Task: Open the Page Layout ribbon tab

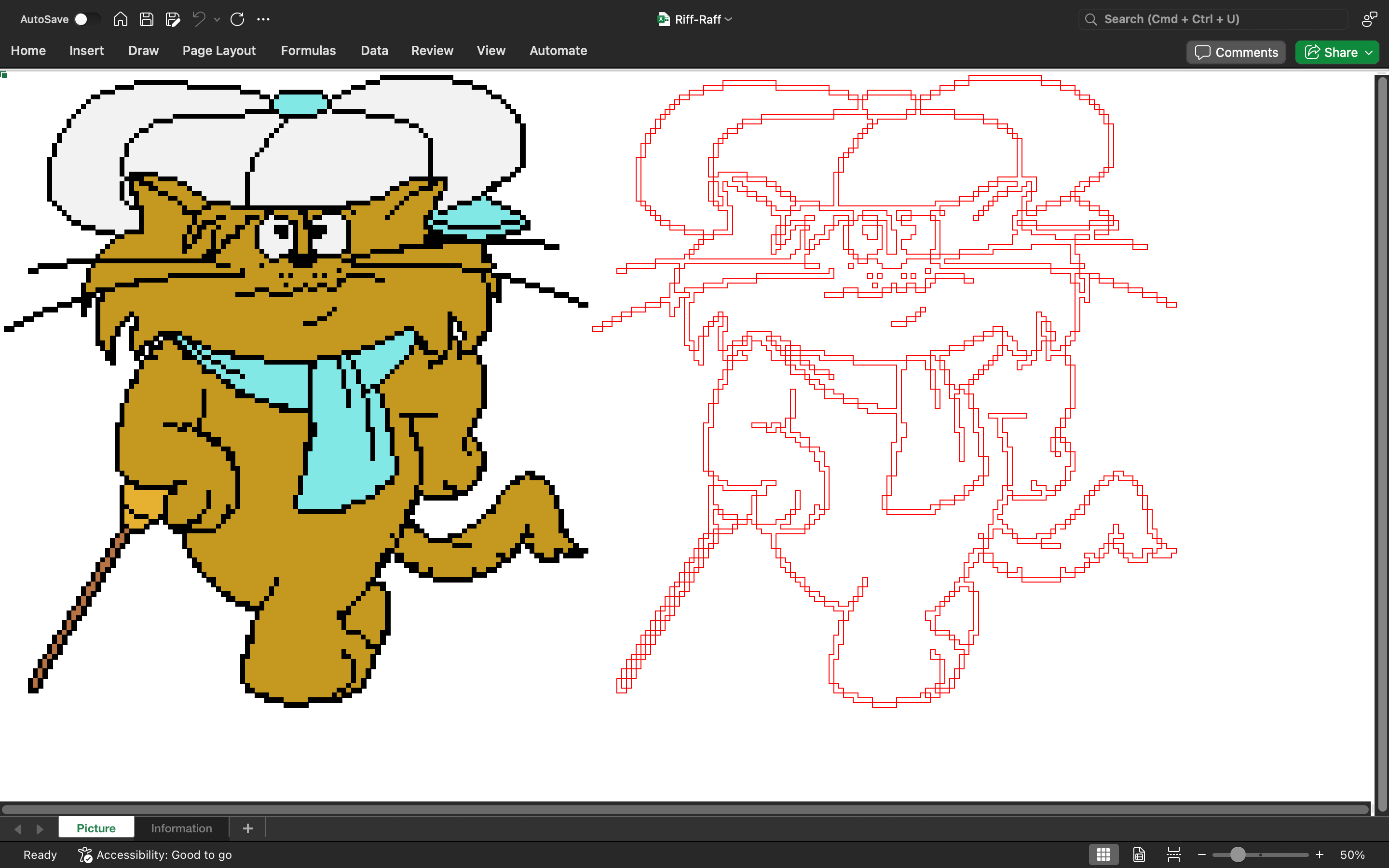Action: pyautogui.click(x=218, y=51)
